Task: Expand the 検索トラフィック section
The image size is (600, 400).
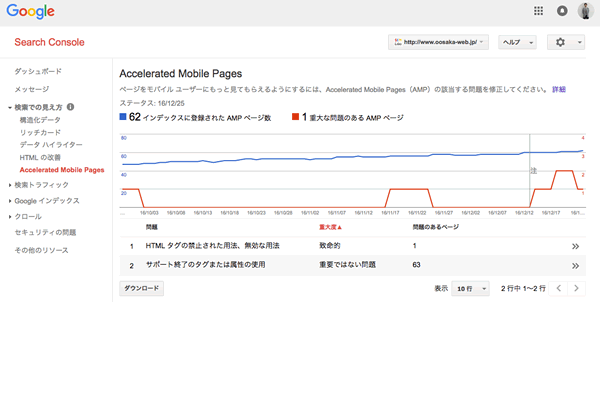Action: [x=10, y=185]
